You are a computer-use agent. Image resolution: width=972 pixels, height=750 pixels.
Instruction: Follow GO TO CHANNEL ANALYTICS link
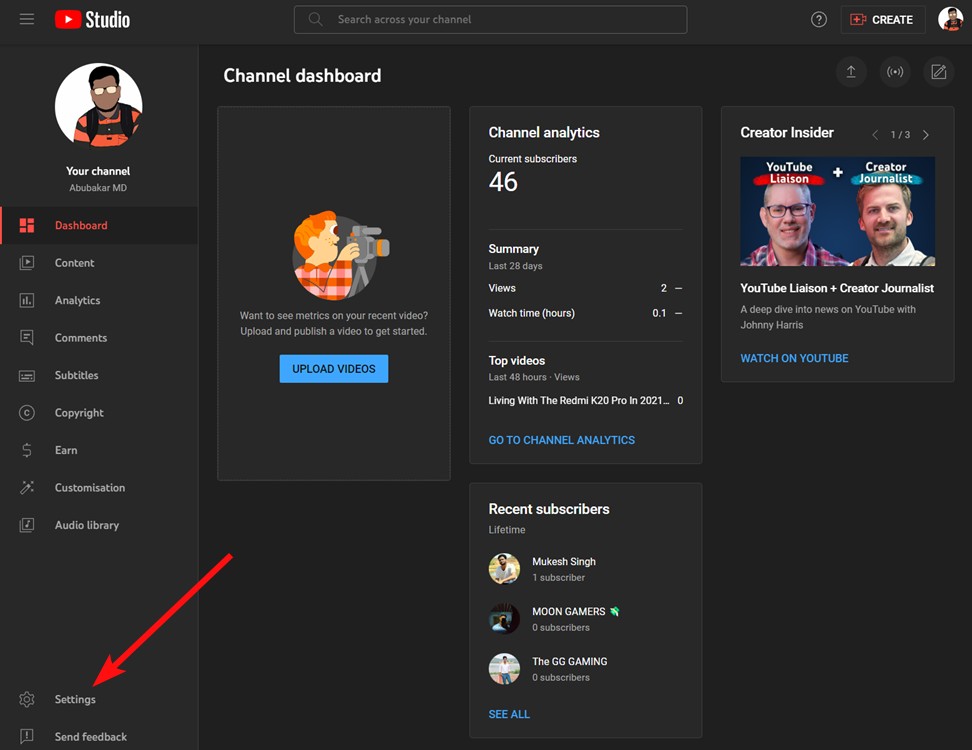pyautogui.click(x=562, y=440)
